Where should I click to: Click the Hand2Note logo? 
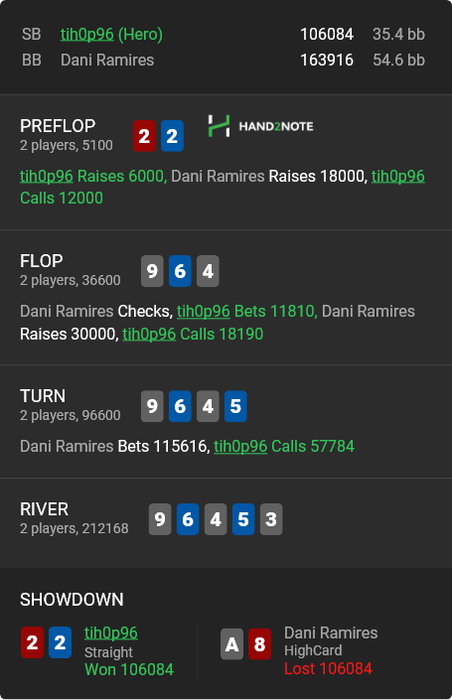coord(261,126)
